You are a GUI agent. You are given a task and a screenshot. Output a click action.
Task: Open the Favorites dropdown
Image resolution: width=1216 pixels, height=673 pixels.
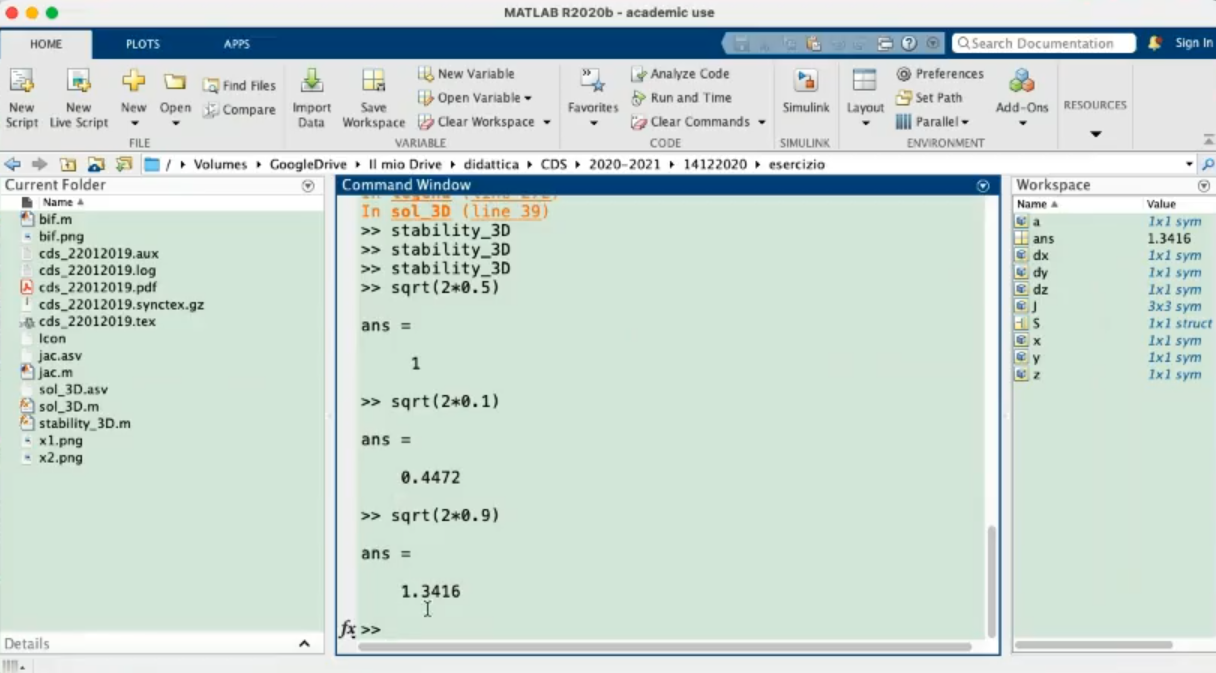593,123
